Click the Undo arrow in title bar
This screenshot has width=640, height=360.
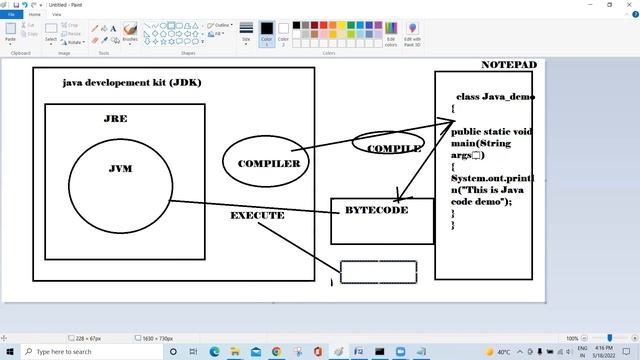[x=25, y=5]
